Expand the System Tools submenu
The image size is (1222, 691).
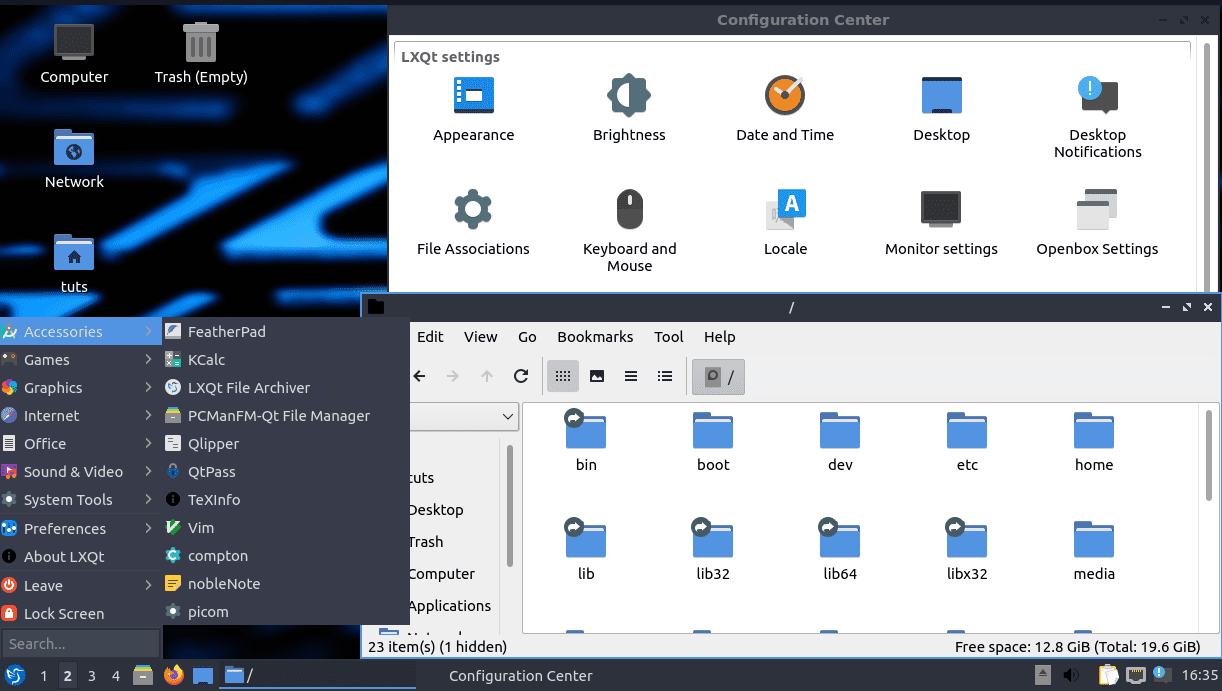pos(70,499)
